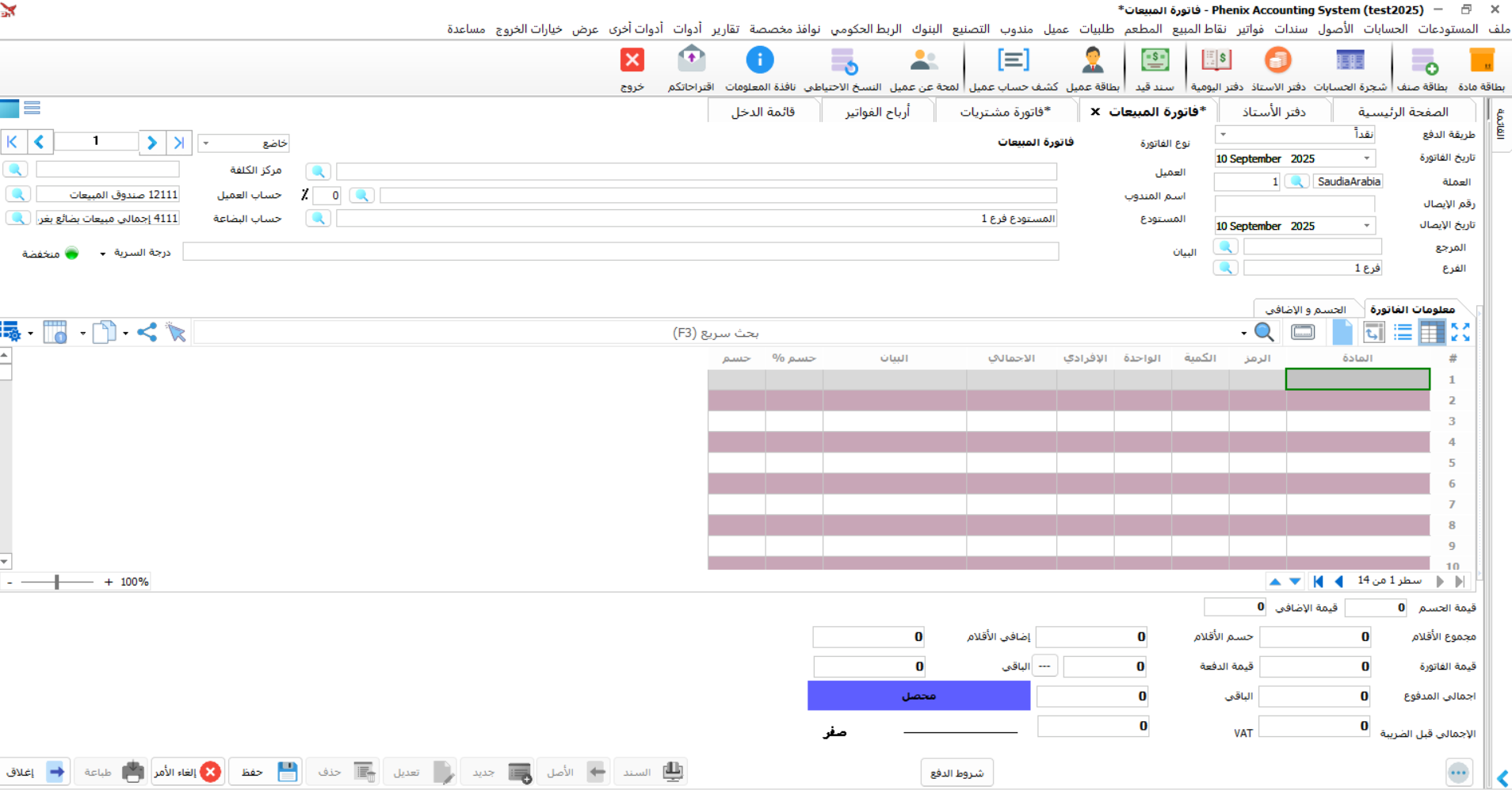Image resolution: width=1512 pixels, height=790 pixels.
Task: Click the بحث سريع quick search field
Action: 713,334
